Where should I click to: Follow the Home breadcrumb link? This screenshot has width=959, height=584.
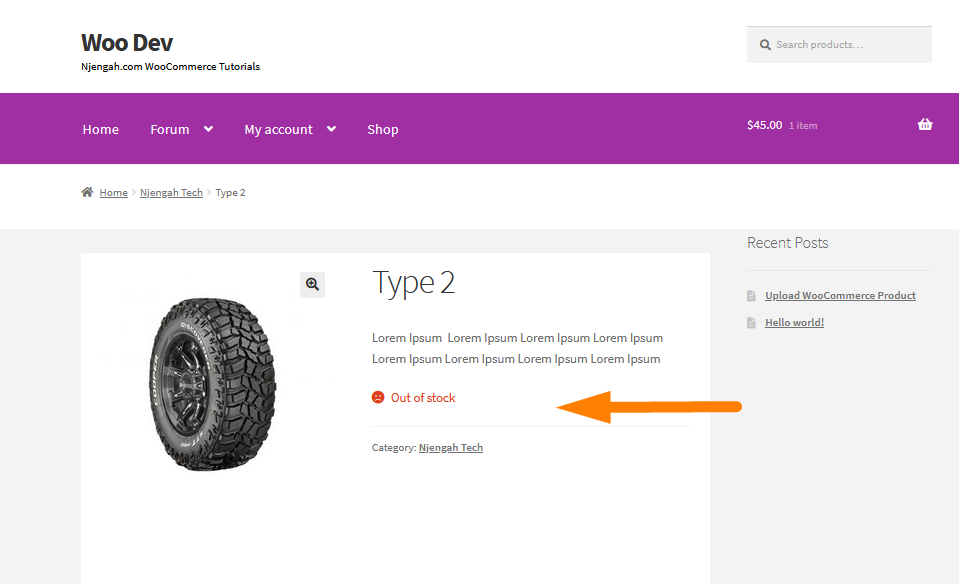tap(114, 193)
